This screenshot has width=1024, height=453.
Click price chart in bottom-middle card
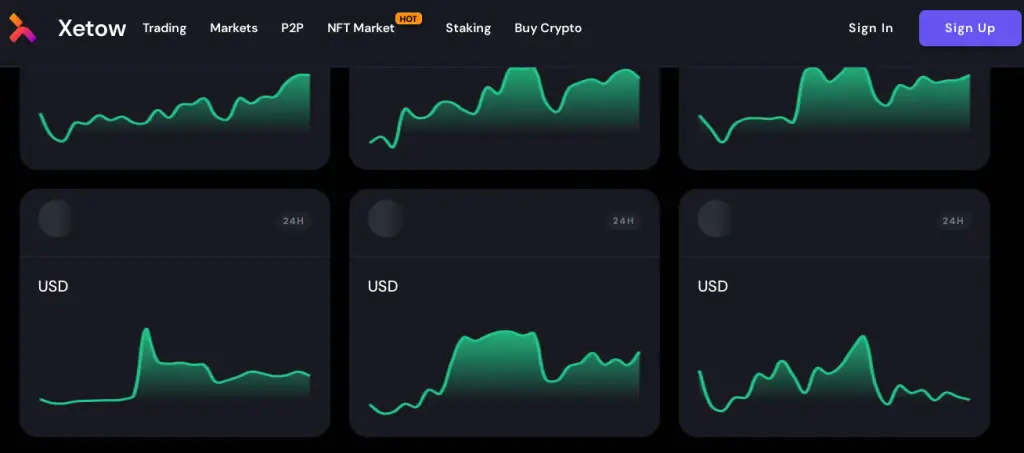pos(504,370)
